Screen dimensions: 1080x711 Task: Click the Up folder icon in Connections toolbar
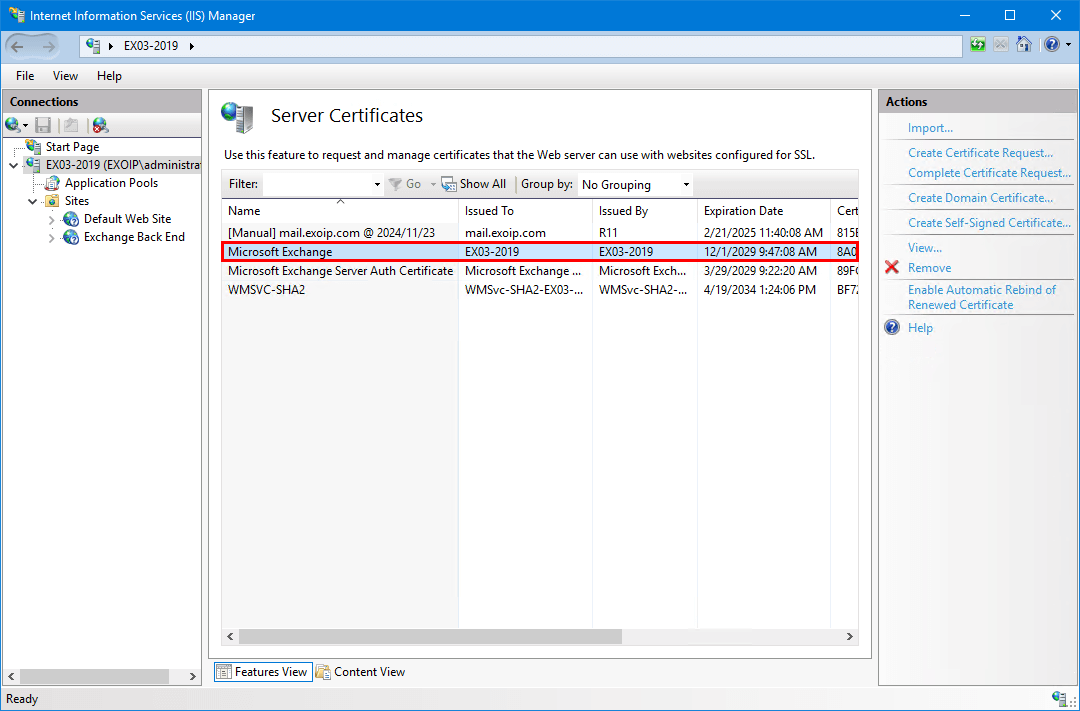[70, 125]
